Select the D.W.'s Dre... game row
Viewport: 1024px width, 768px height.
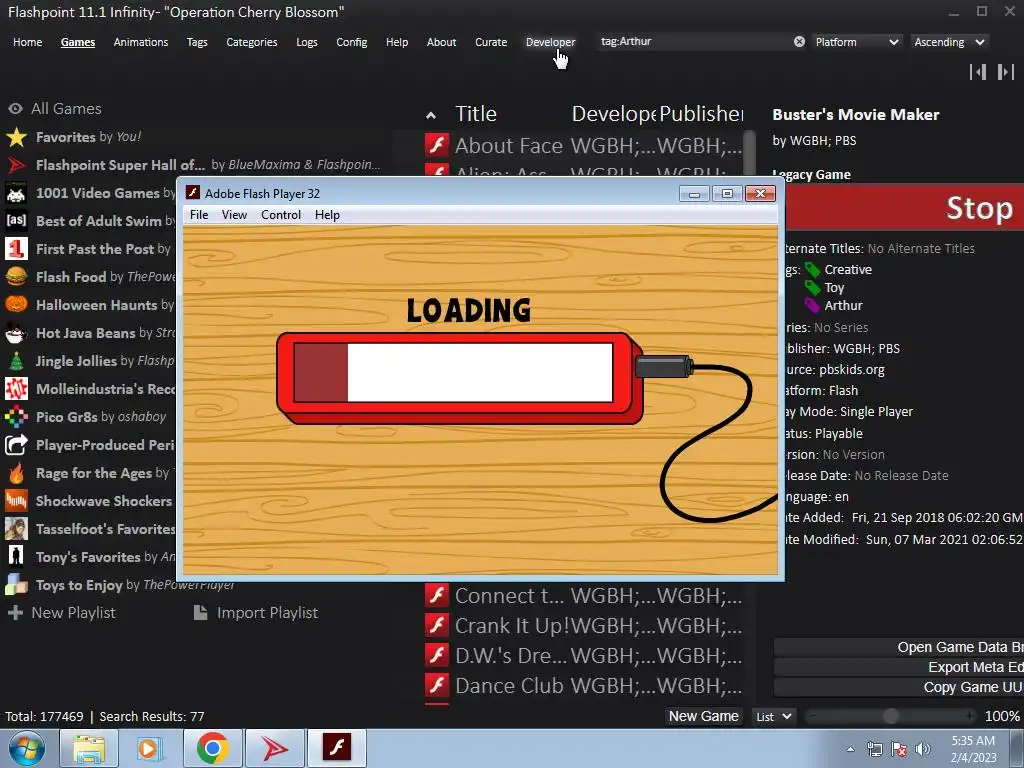tap(584, 656)
